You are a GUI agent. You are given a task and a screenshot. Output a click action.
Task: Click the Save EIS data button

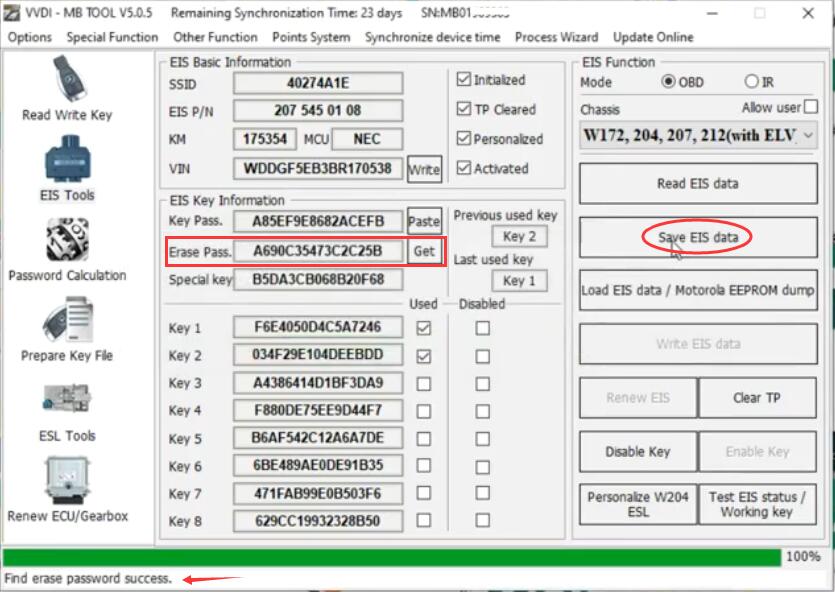[x=698, y=237]
